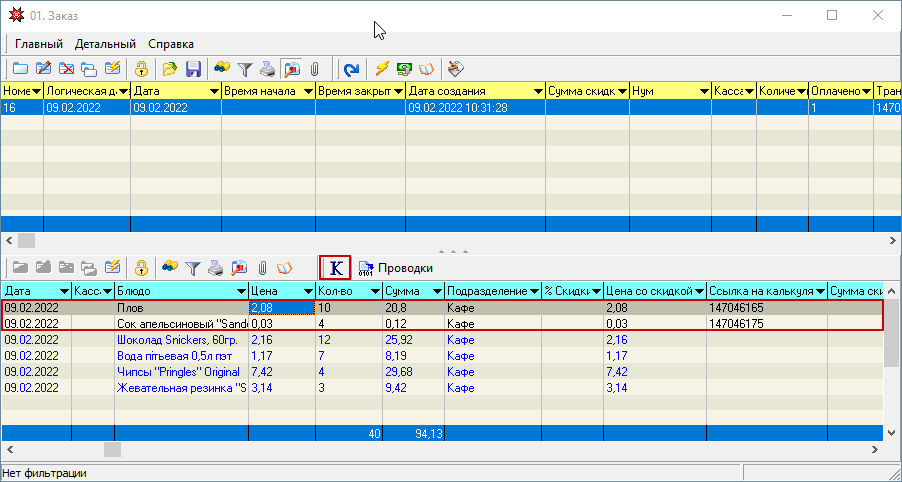Click the save (floppy disk) icon in top toolbar
This screenshot has height=482, width=902.
pos(194,69)
